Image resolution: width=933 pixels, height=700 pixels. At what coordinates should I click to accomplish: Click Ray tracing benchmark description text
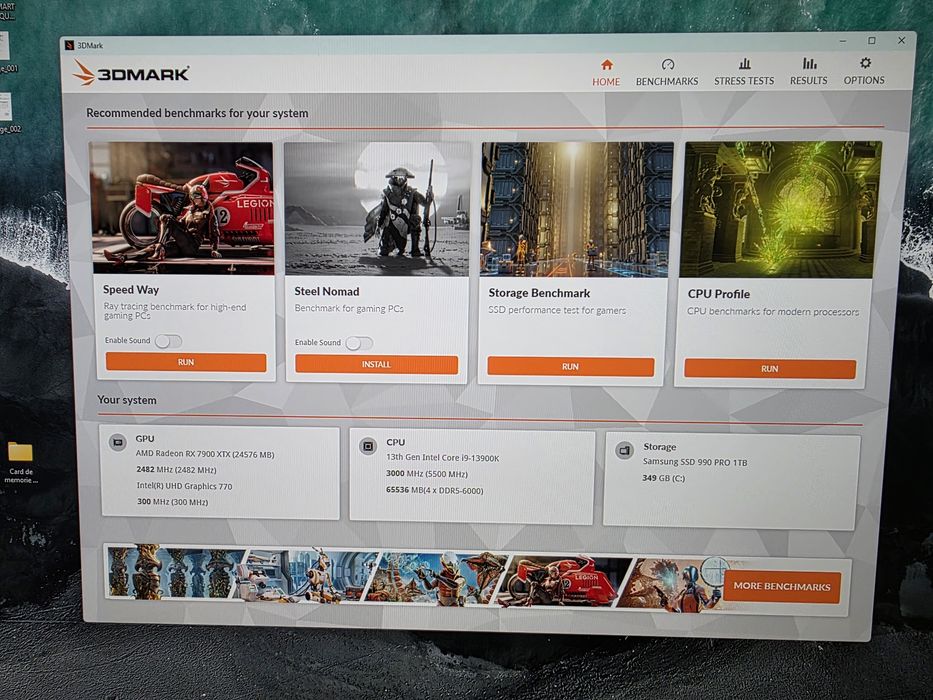click(174, 311)
